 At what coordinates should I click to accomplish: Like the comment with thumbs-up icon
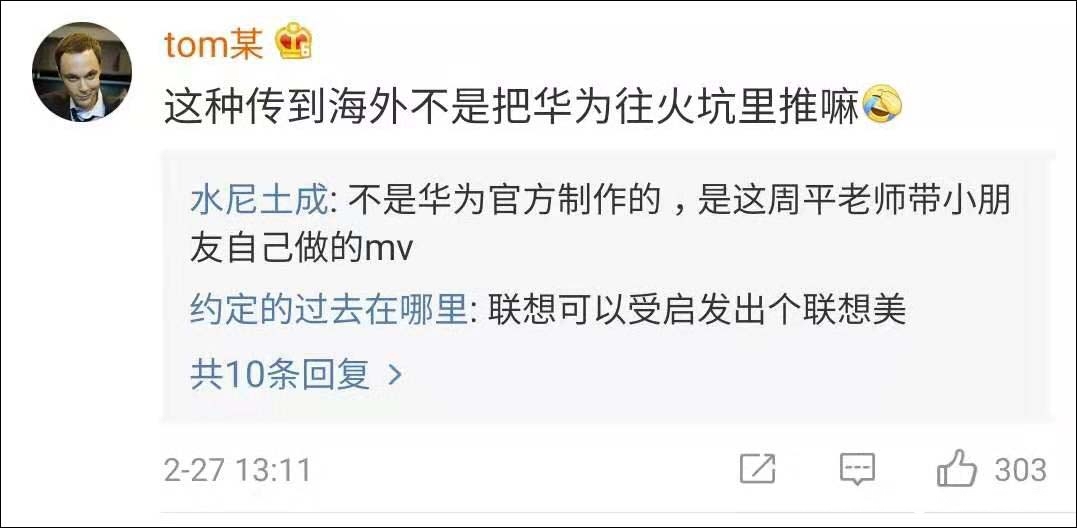coord(957,468)
